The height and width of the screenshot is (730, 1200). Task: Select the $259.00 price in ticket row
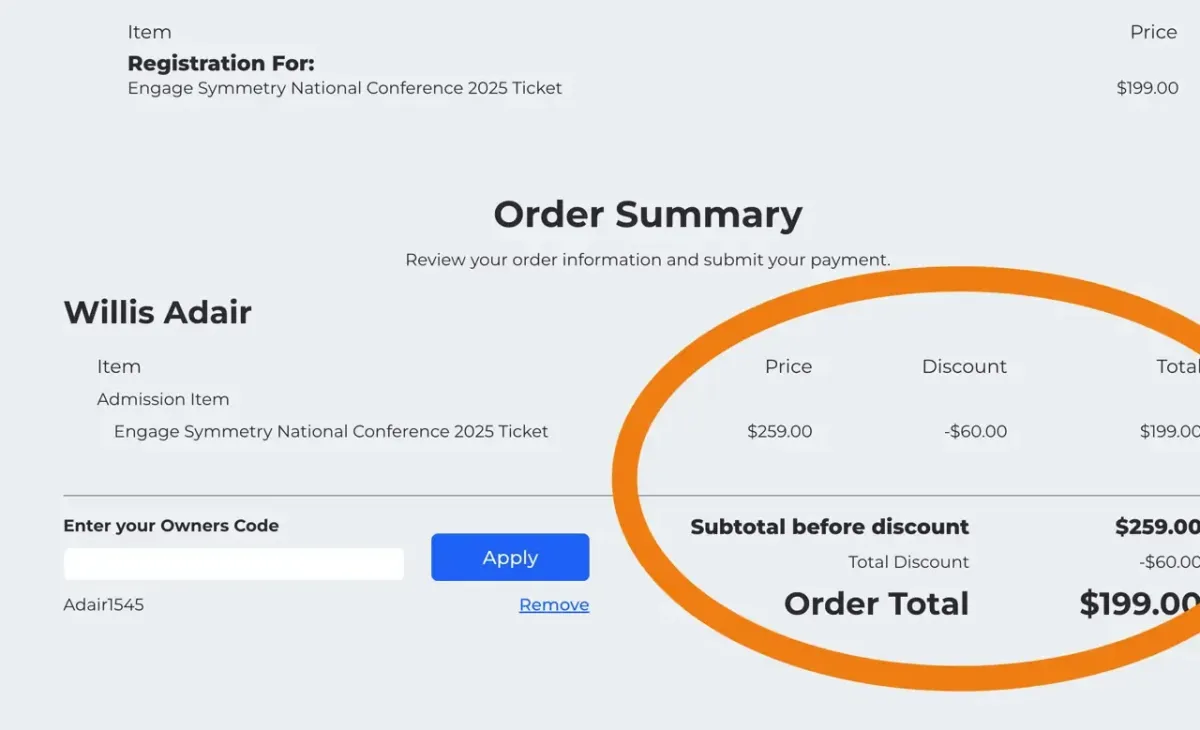click(779, 432)
